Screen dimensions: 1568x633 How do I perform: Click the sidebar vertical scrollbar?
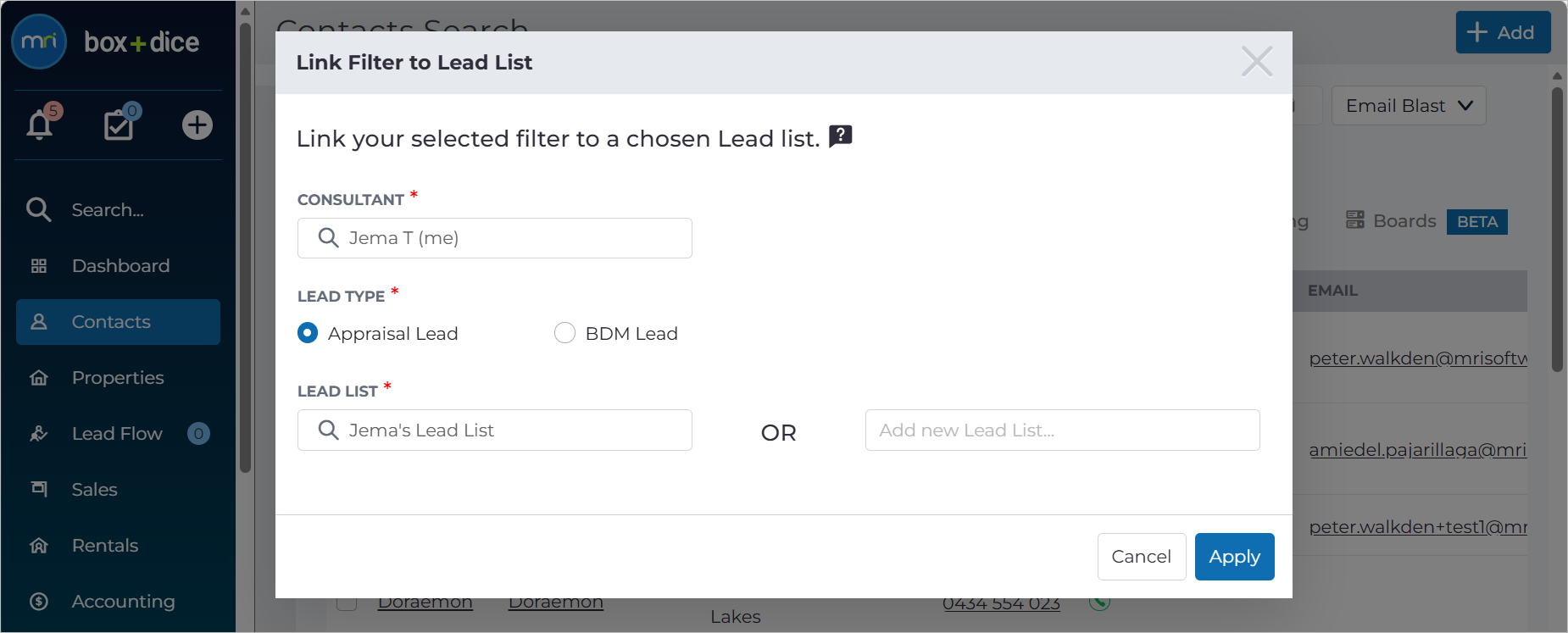[x=245, y=246]
